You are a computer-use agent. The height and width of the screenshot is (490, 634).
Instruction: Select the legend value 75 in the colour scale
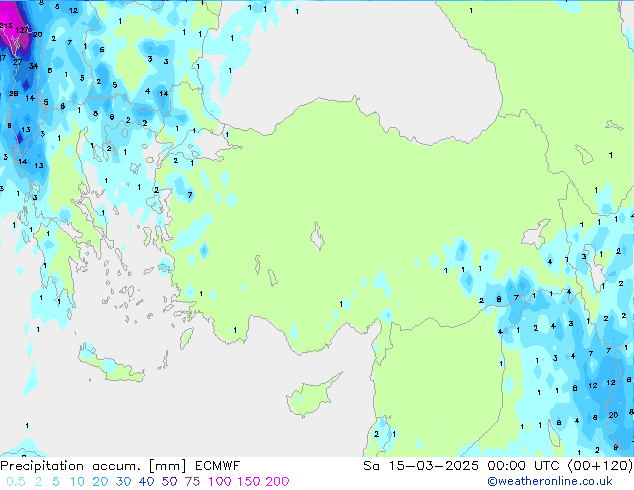click(192, 482)
